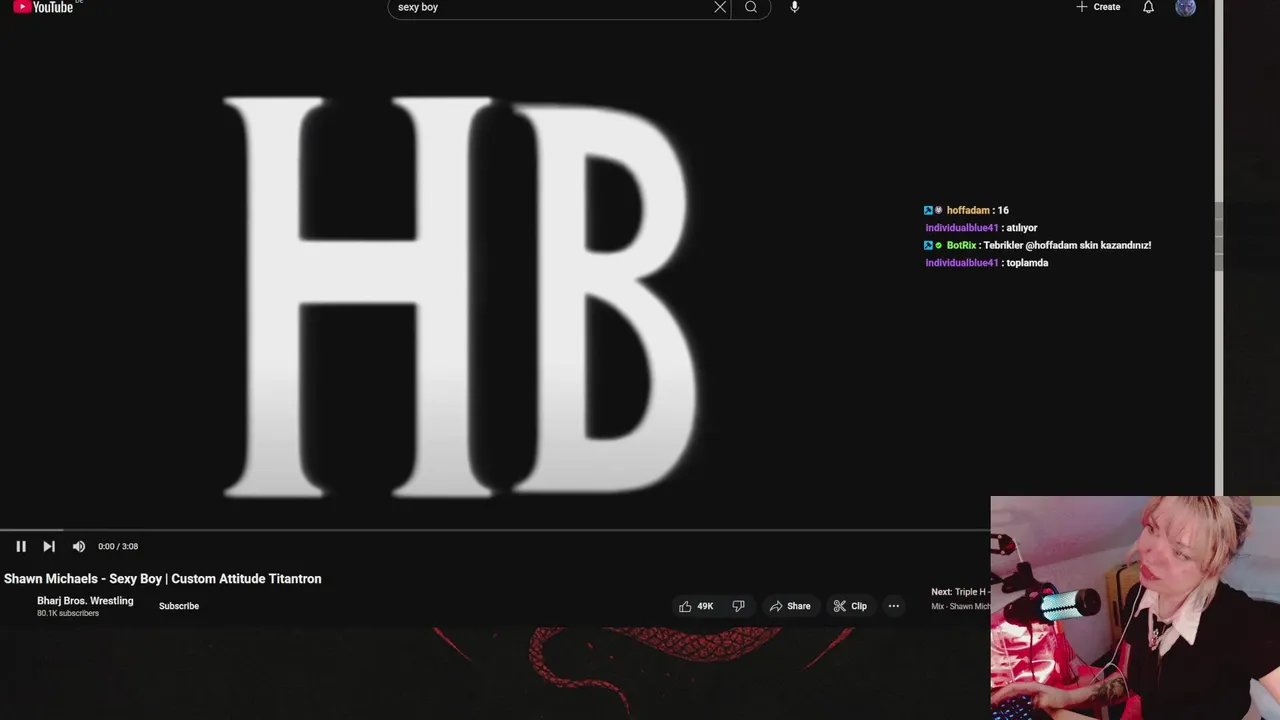Viewport: 1280px width, 720px height.
Task: Mute the video volume
Action: [79, 546]
